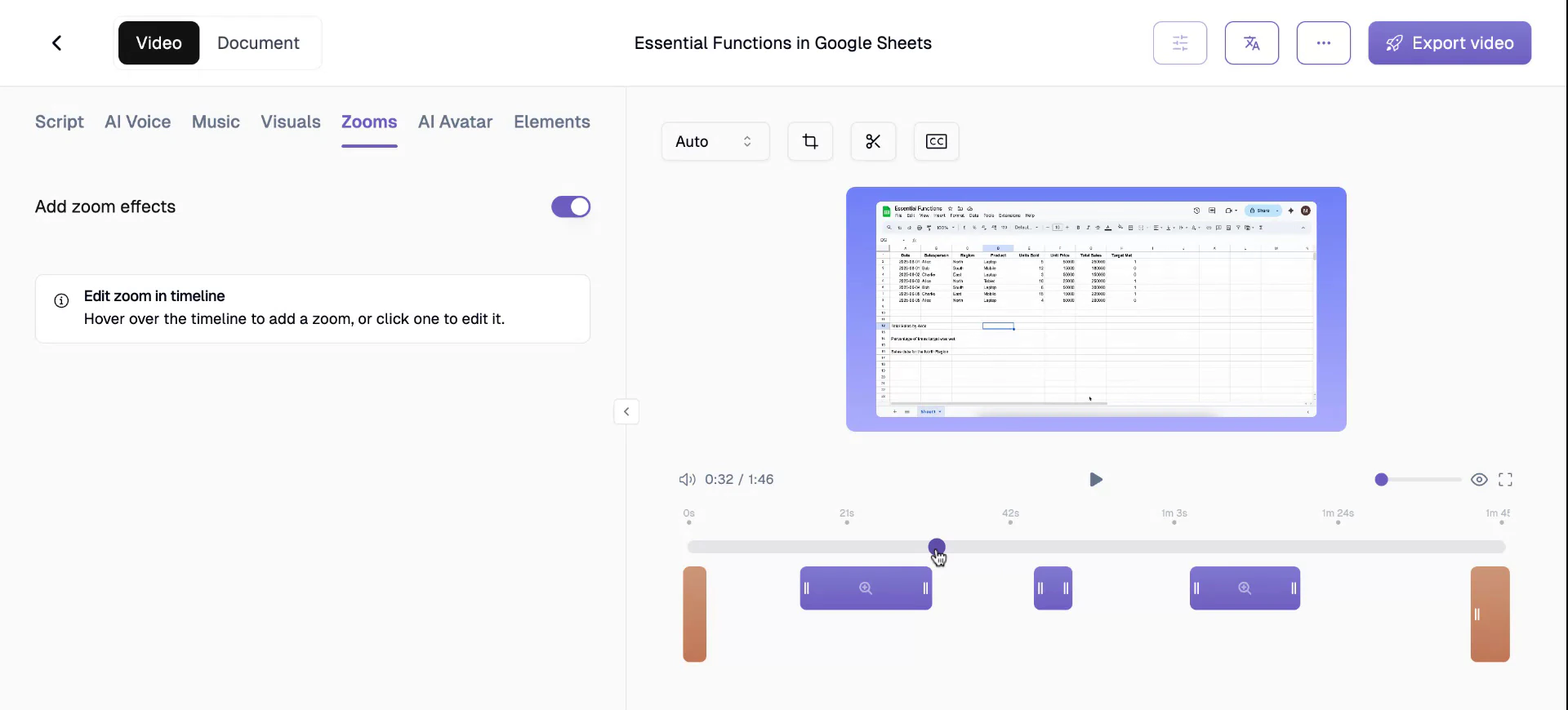Screen dimensions: 1568x710
Task: Select the scissors trim tool
Action: click(873, 141)
